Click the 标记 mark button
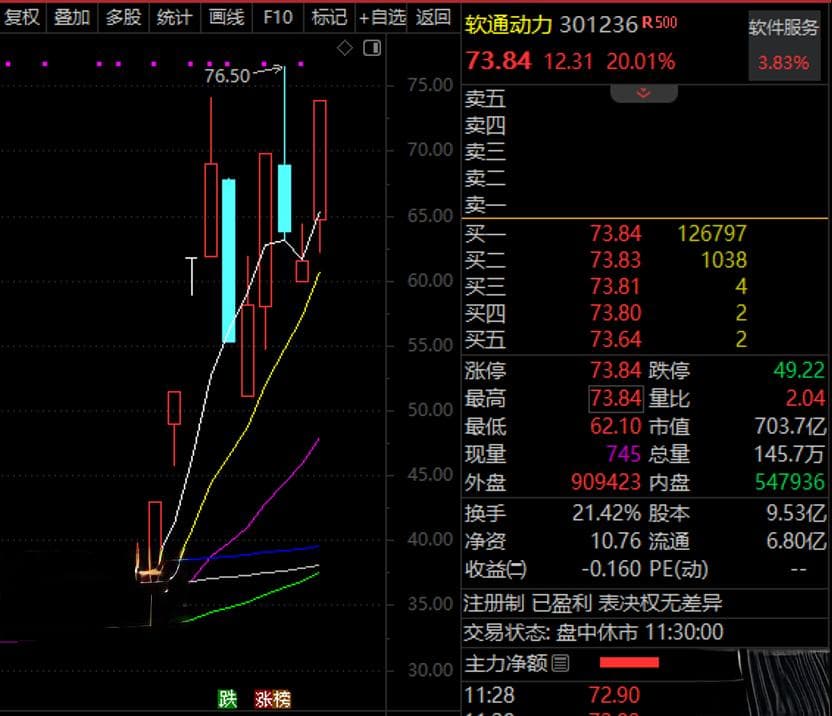Image resolution: width=832 pixels, height=716 pixels. tap(329, 18)
